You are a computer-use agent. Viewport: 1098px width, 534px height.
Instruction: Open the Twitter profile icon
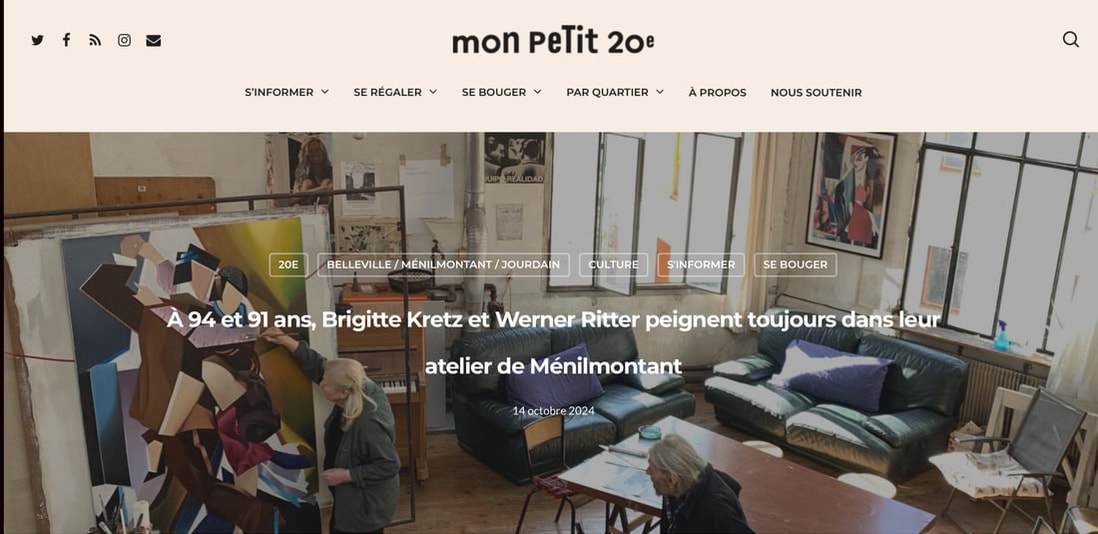pos(37,41)
